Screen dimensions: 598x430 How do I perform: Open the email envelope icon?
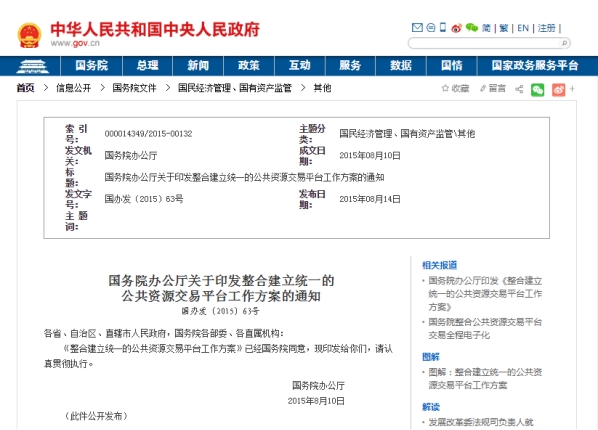(417, 28)
